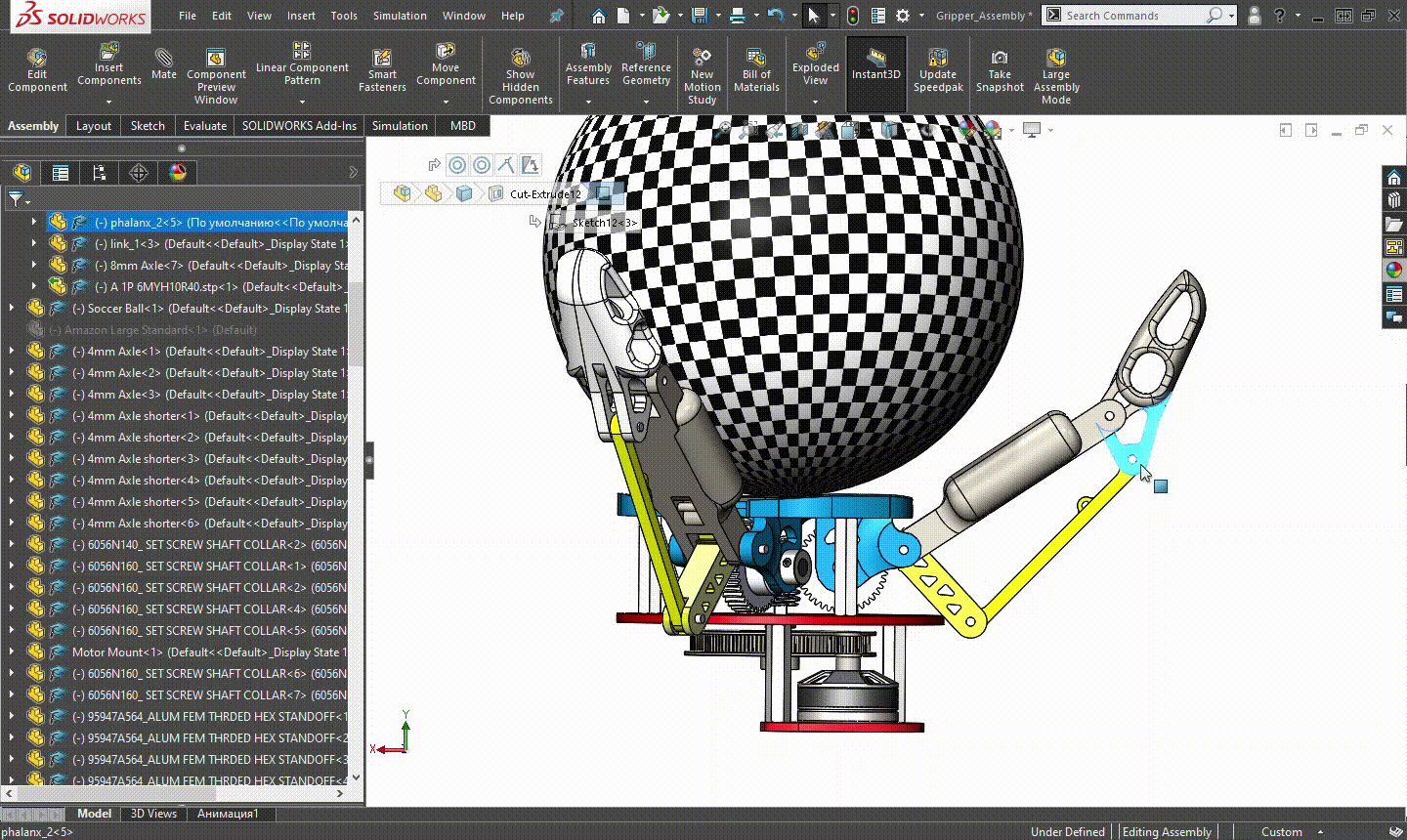Click the Search Commands field
The height and width of the screenshot is (840, 1407).
pos(1138,16)
